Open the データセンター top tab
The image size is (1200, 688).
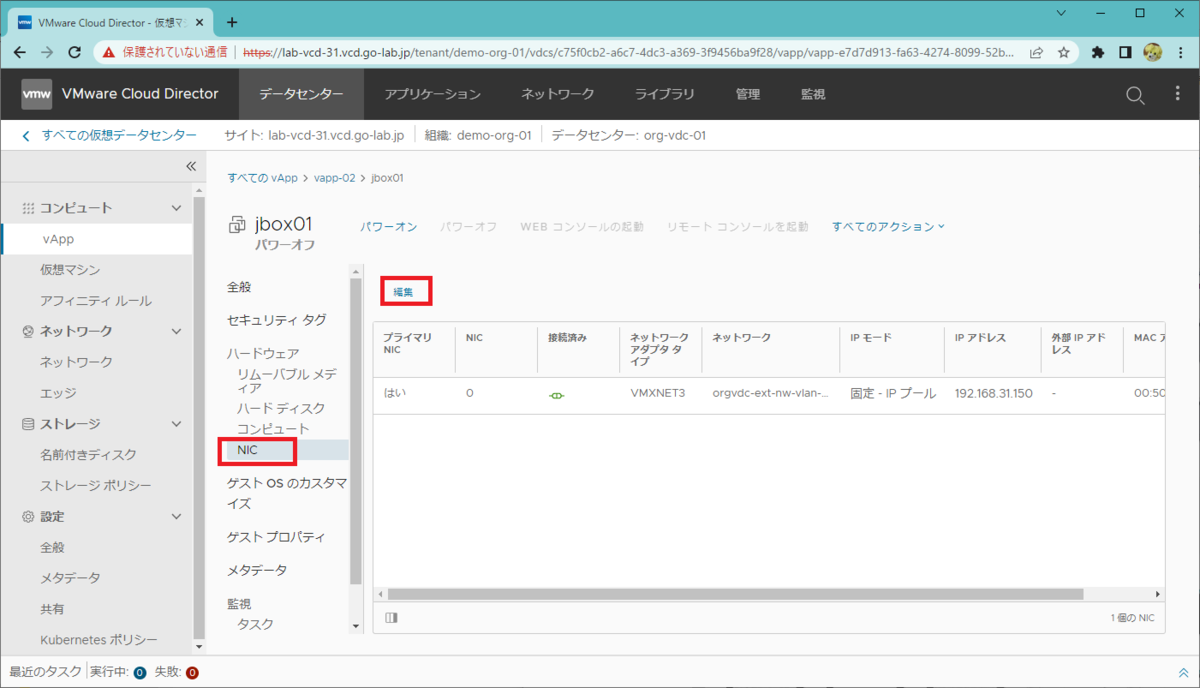coord(301,94)
